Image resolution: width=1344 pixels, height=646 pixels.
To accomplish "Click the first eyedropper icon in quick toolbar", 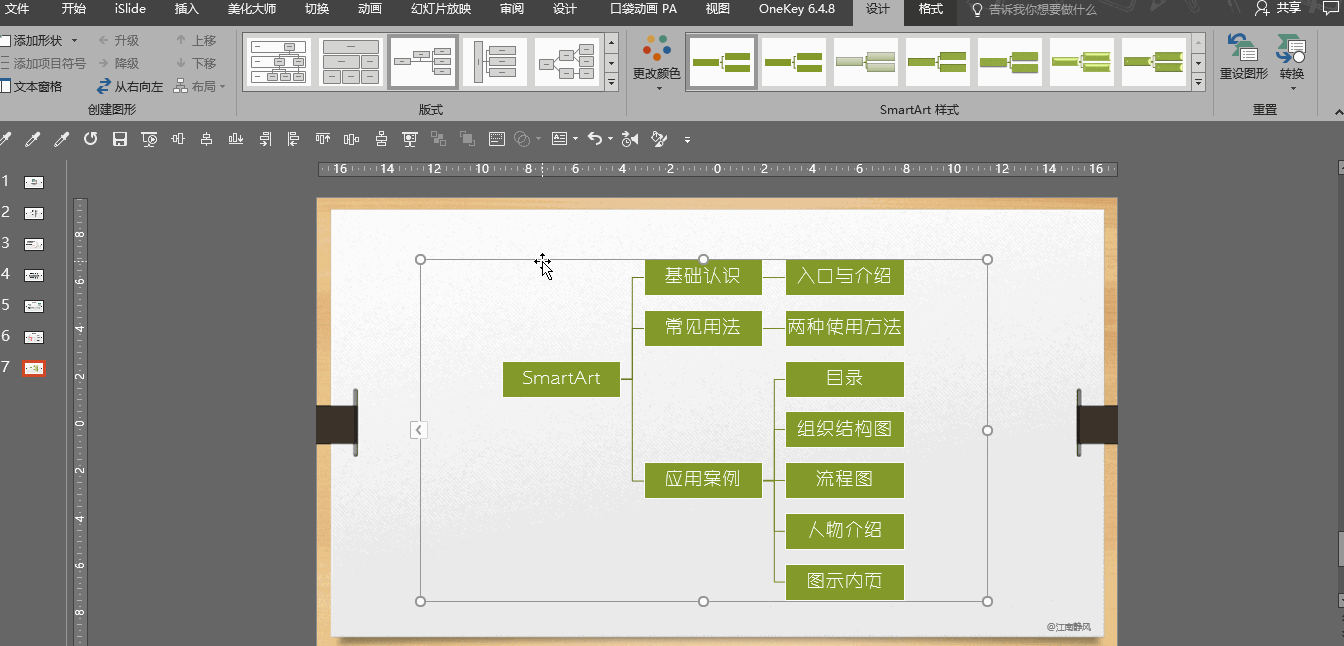I will [x=5, y=139].
